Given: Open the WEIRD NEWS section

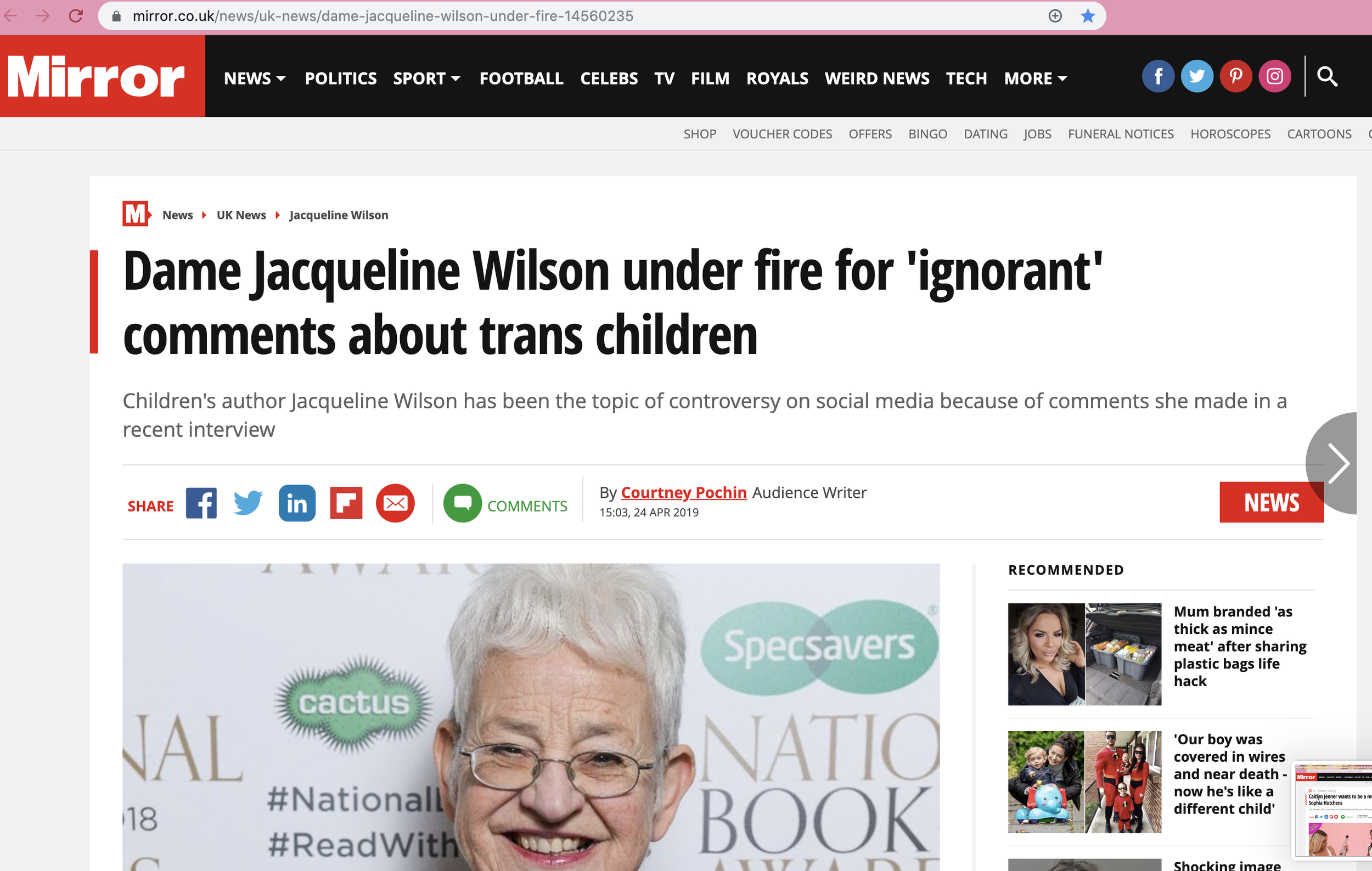Looking at the screenshot, I should 877,78.
